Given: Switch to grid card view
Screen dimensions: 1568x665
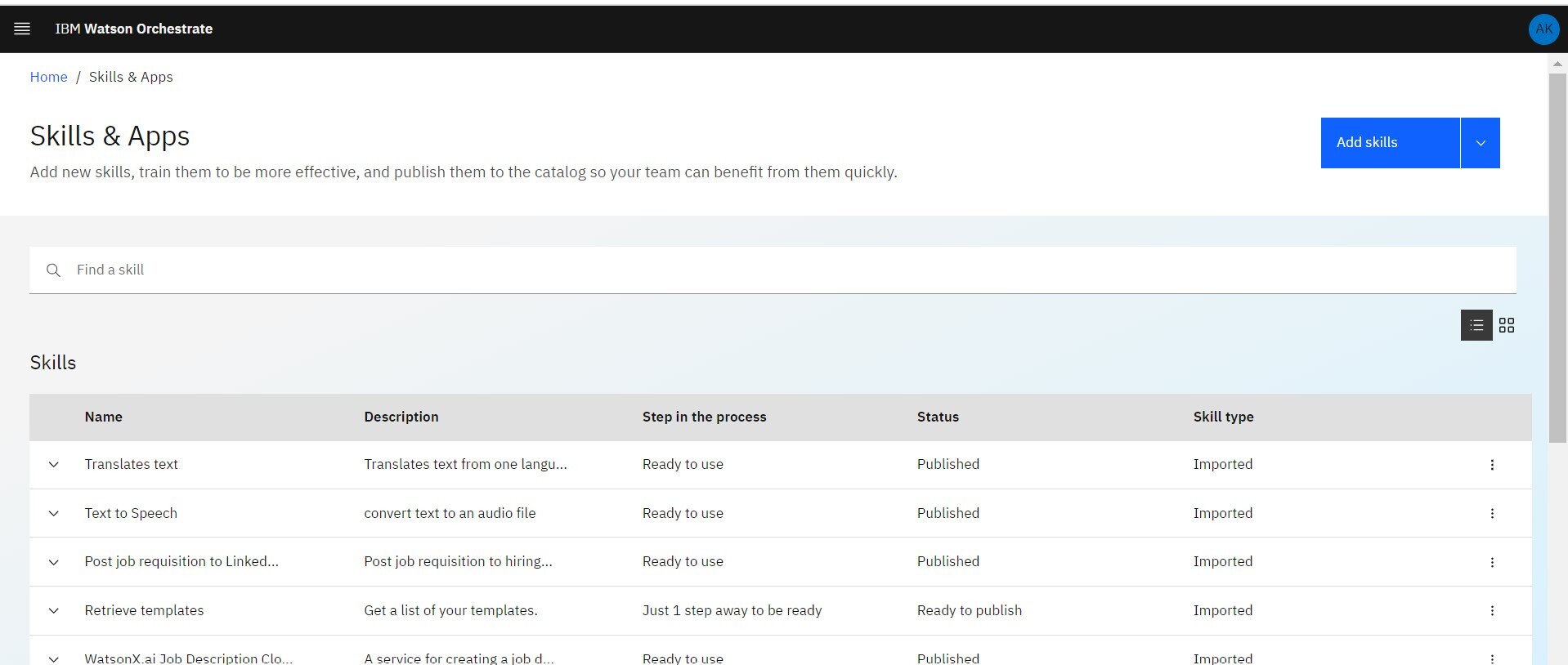Looking at the screenshot, I should (1507, 325).
